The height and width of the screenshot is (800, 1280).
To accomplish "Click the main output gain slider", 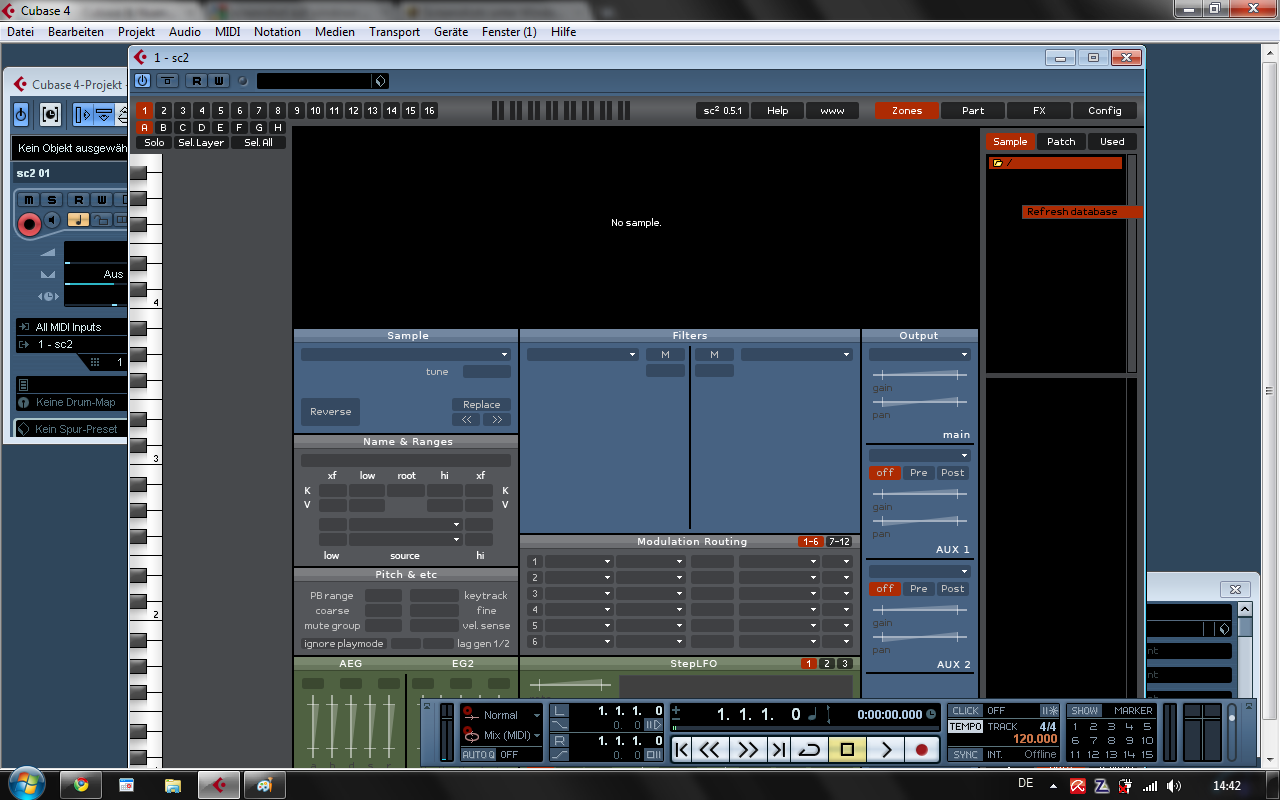I will click(x=919, y=374).
